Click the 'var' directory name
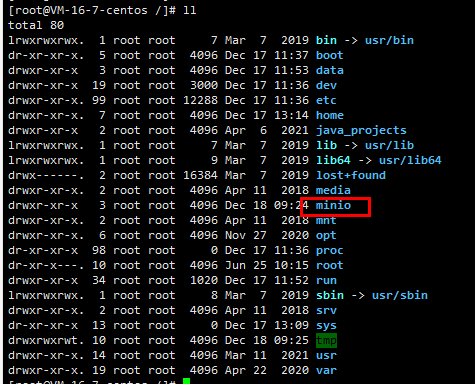The width and height of the screenshot is (475, 384). click(326, 370)
